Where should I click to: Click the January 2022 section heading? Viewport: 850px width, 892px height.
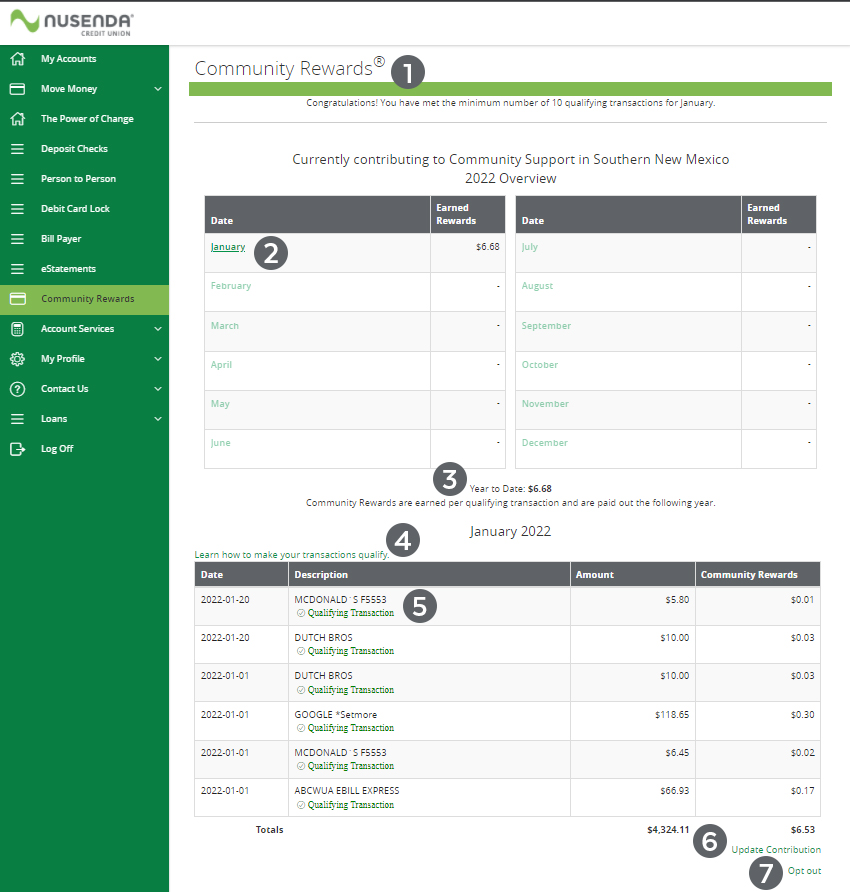click(510, 531)
